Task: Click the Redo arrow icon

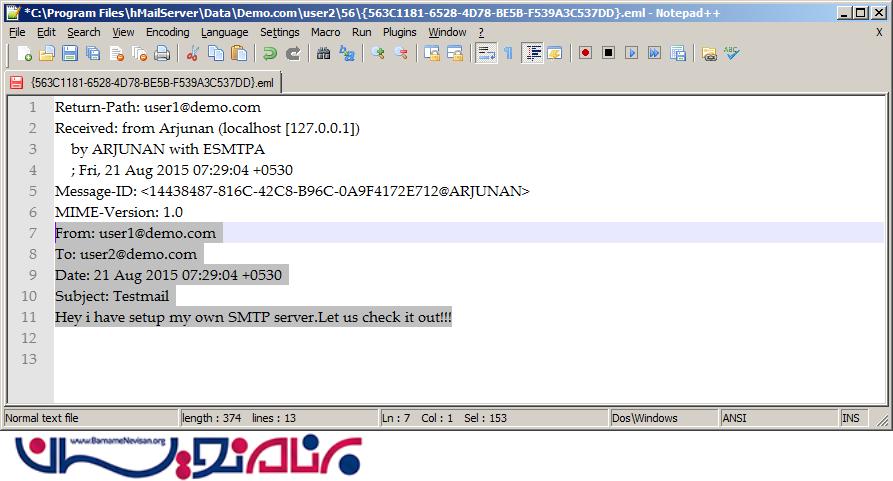Action: pos(293,54)
